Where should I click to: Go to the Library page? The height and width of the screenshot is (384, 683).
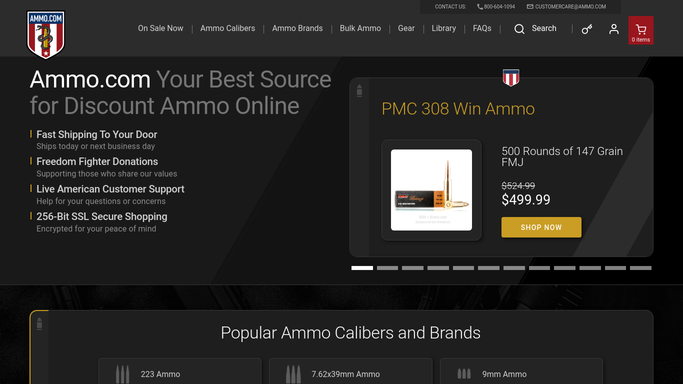(443, 28)
